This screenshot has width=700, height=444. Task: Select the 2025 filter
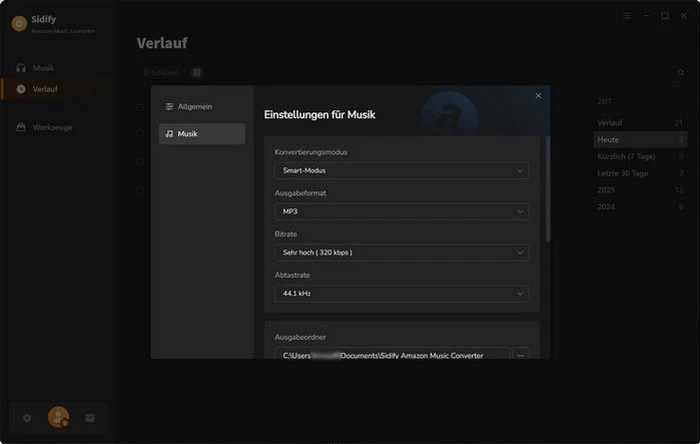point(640,190)
